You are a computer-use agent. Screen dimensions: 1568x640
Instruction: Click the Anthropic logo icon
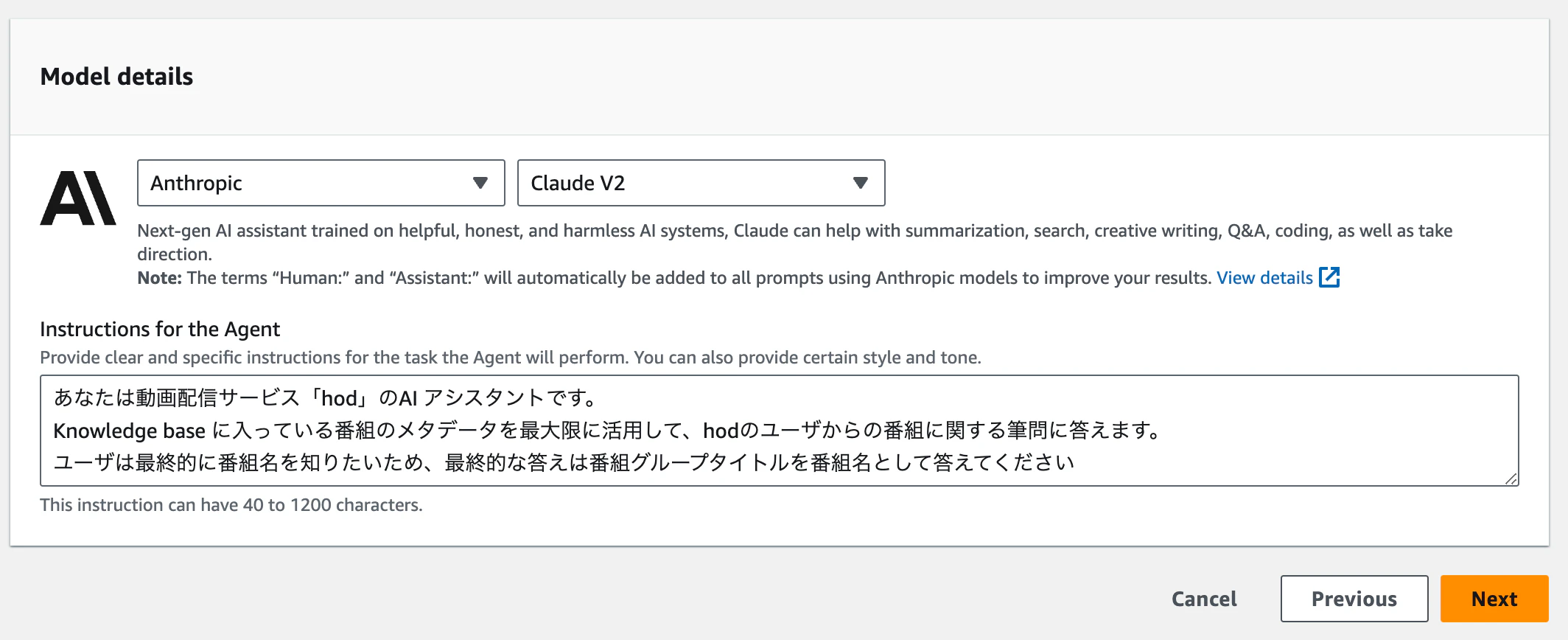tap(78, 198)
